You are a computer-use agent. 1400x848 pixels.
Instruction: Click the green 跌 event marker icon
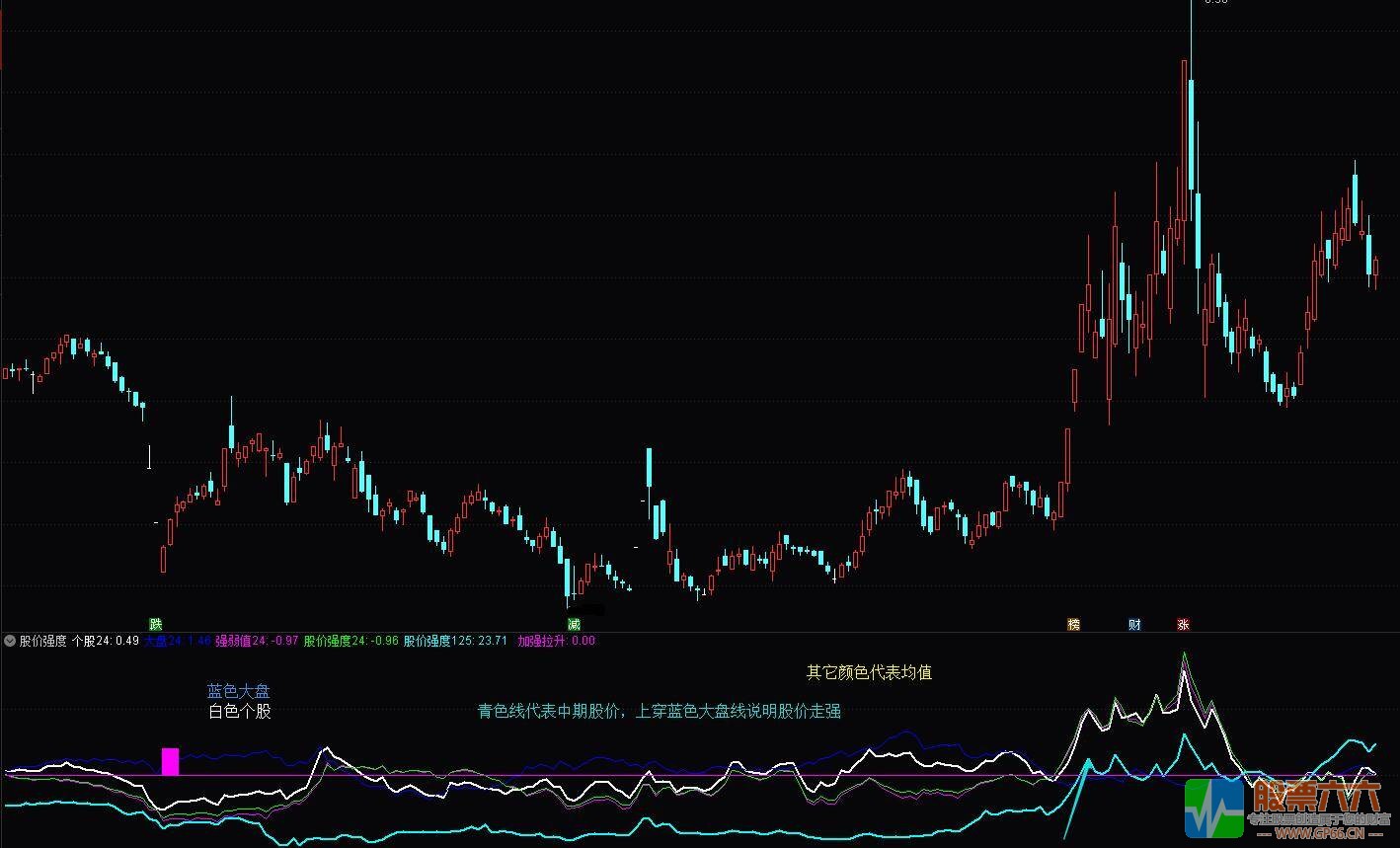click(x=155, y=624)
